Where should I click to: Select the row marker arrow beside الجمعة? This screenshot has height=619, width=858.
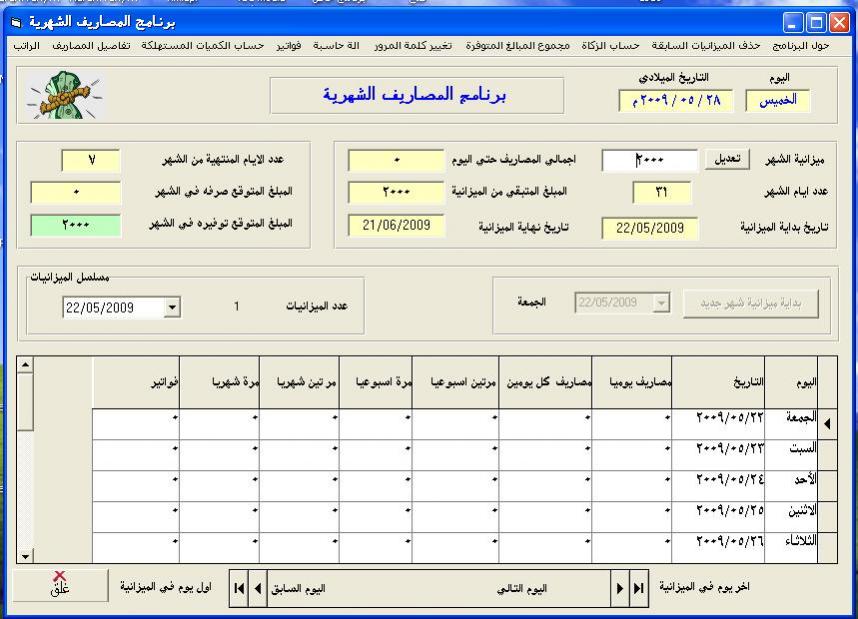pyautogui.click(x=827, y=424)
